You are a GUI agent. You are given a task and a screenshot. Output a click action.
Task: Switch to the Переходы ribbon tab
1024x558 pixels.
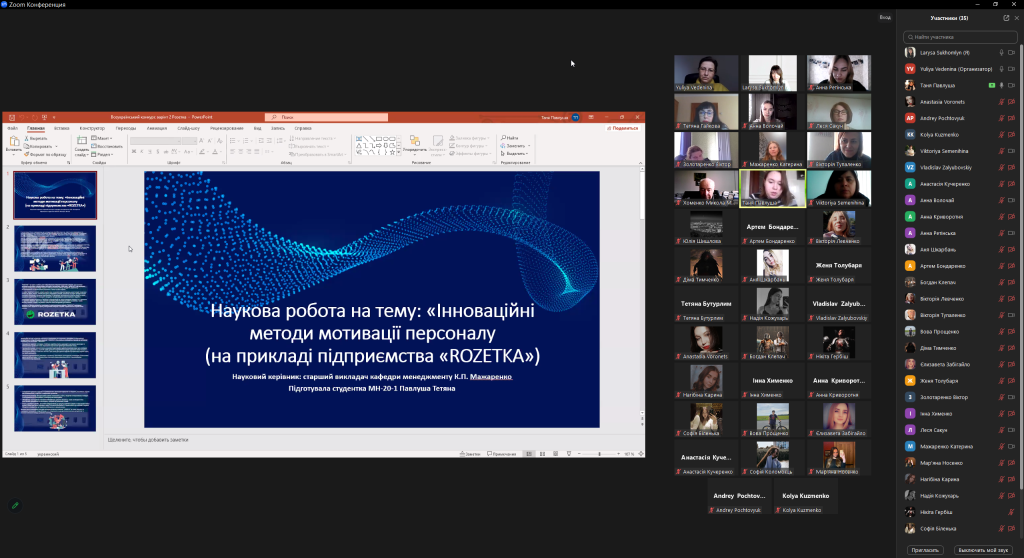point(126,128)
